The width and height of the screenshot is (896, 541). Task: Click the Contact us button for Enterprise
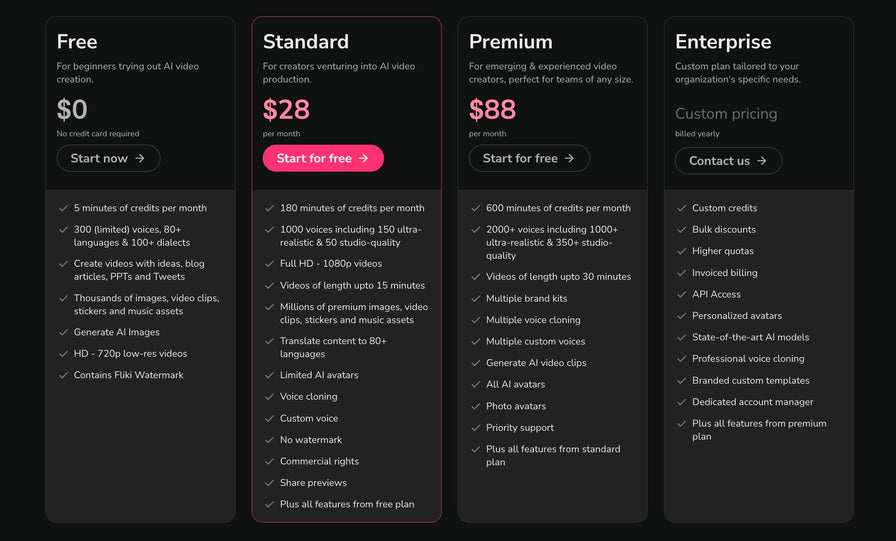(728, 161)
